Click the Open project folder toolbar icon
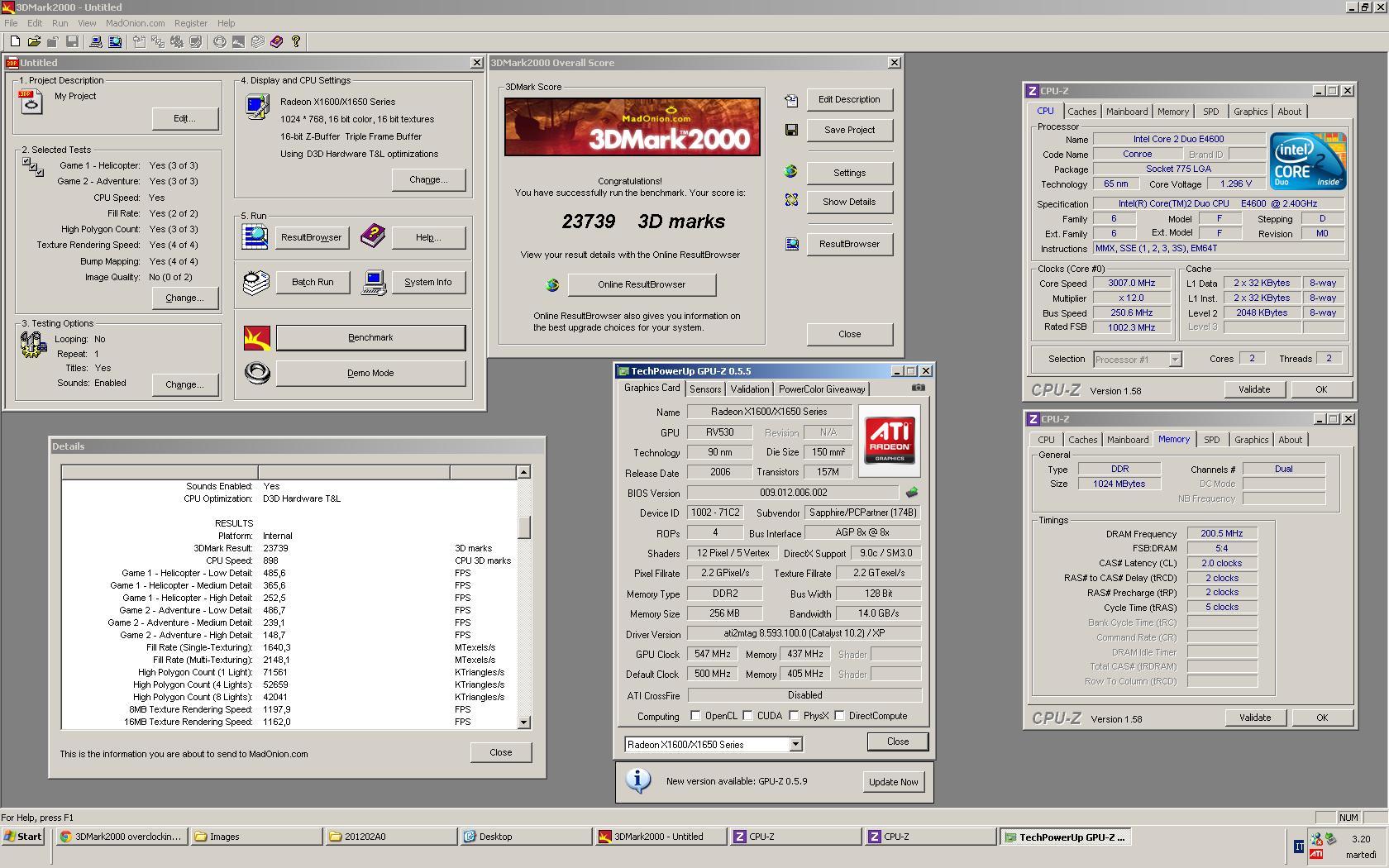1389x868 pixels. point(34,41)
